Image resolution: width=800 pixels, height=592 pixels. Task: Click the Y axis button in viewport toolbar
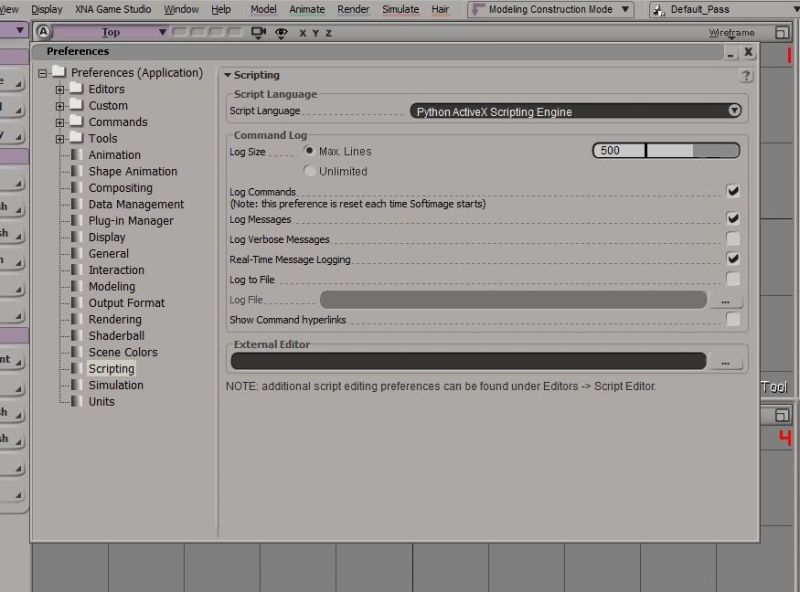316,33
